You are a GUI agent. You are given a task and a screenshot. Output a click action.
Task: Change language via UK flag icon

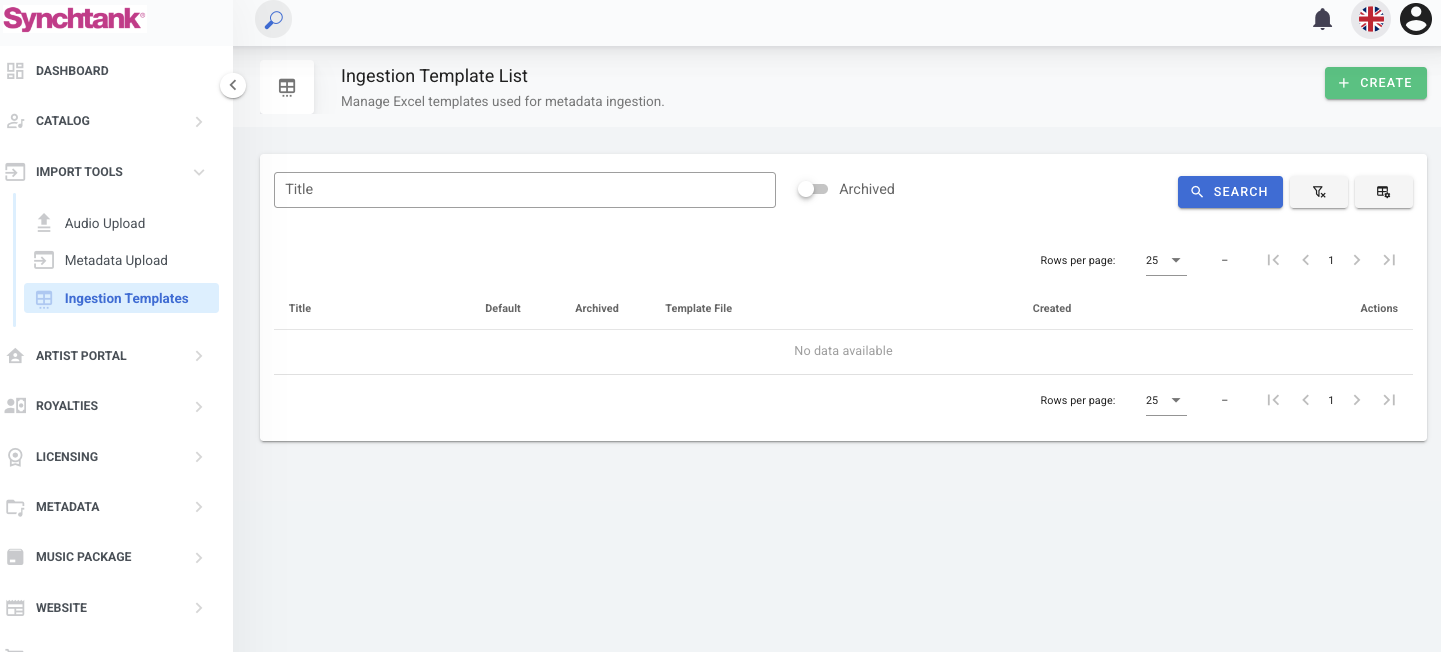point(1371,19)
